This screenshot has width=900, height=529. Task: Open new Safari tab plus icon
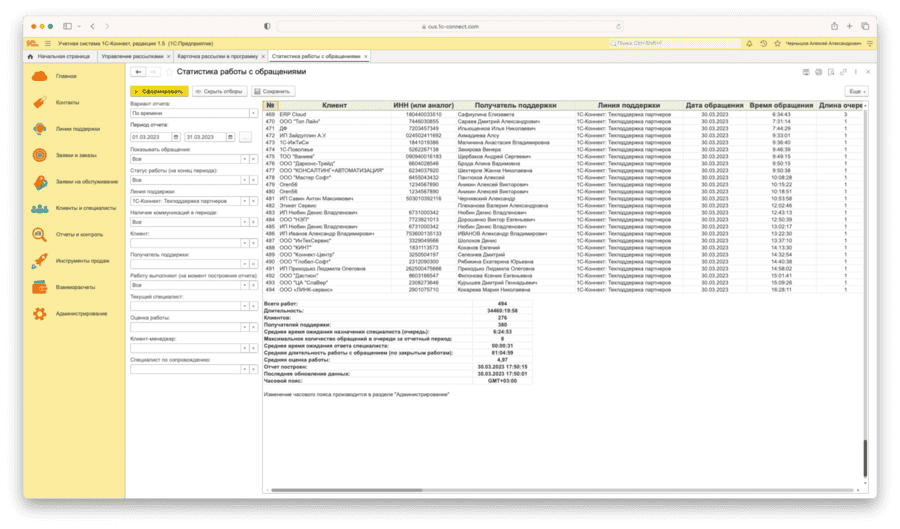[x=849, y=26]
